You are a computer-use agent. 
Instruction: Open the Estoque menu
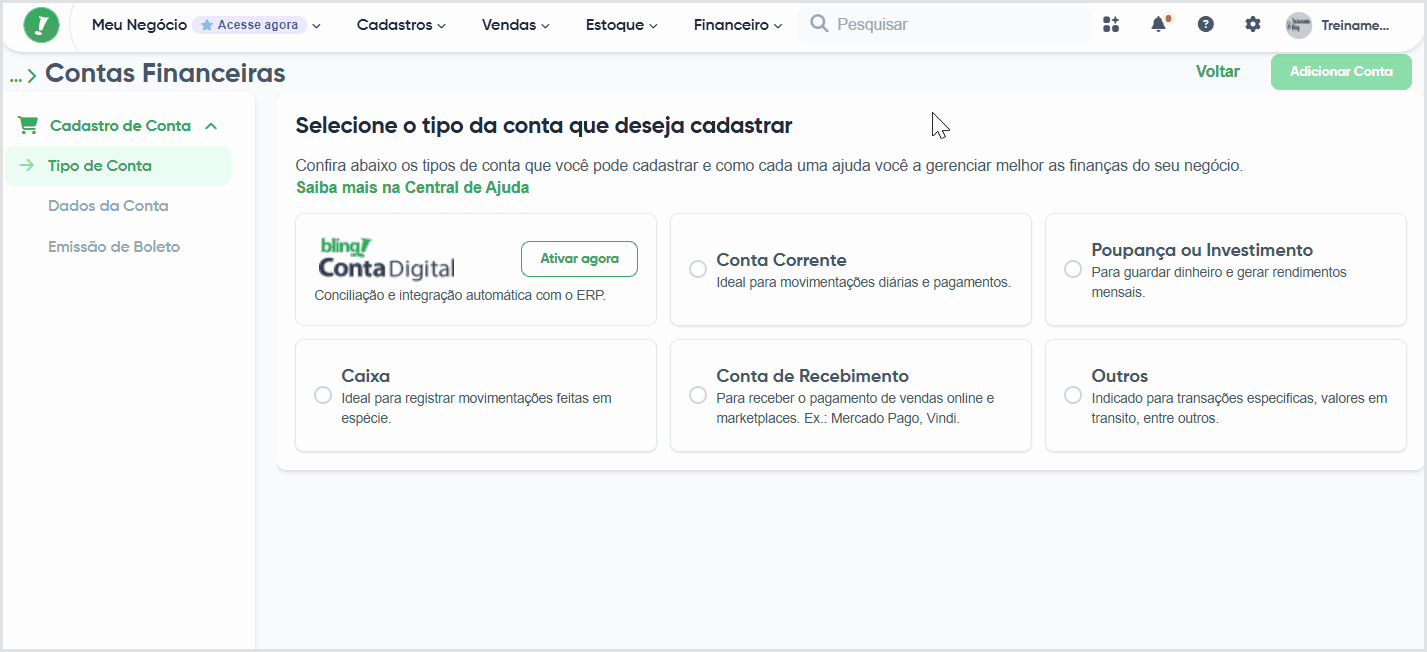(x=622, y=25)
